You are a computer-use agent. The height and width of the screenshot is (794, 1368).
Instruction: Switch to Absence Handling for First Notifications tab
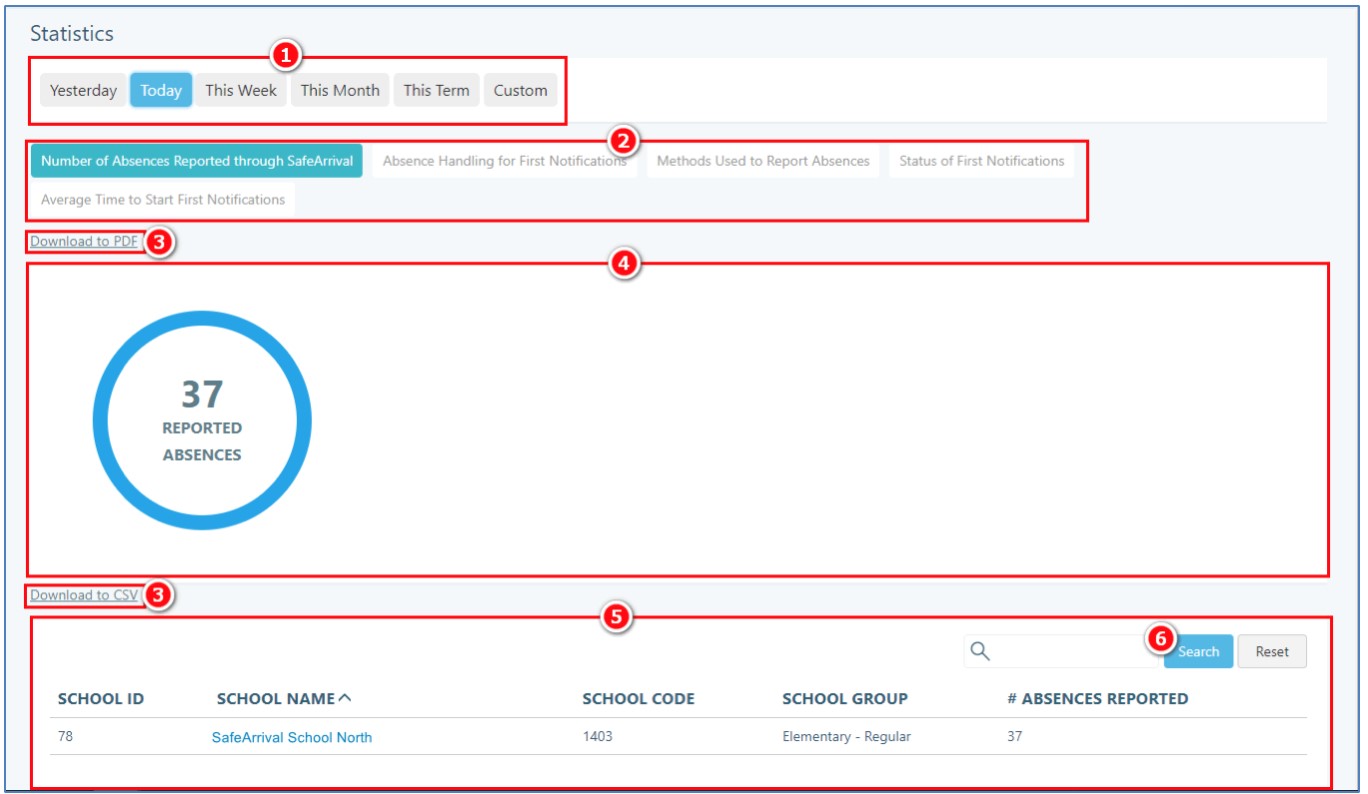coord(504,161)
